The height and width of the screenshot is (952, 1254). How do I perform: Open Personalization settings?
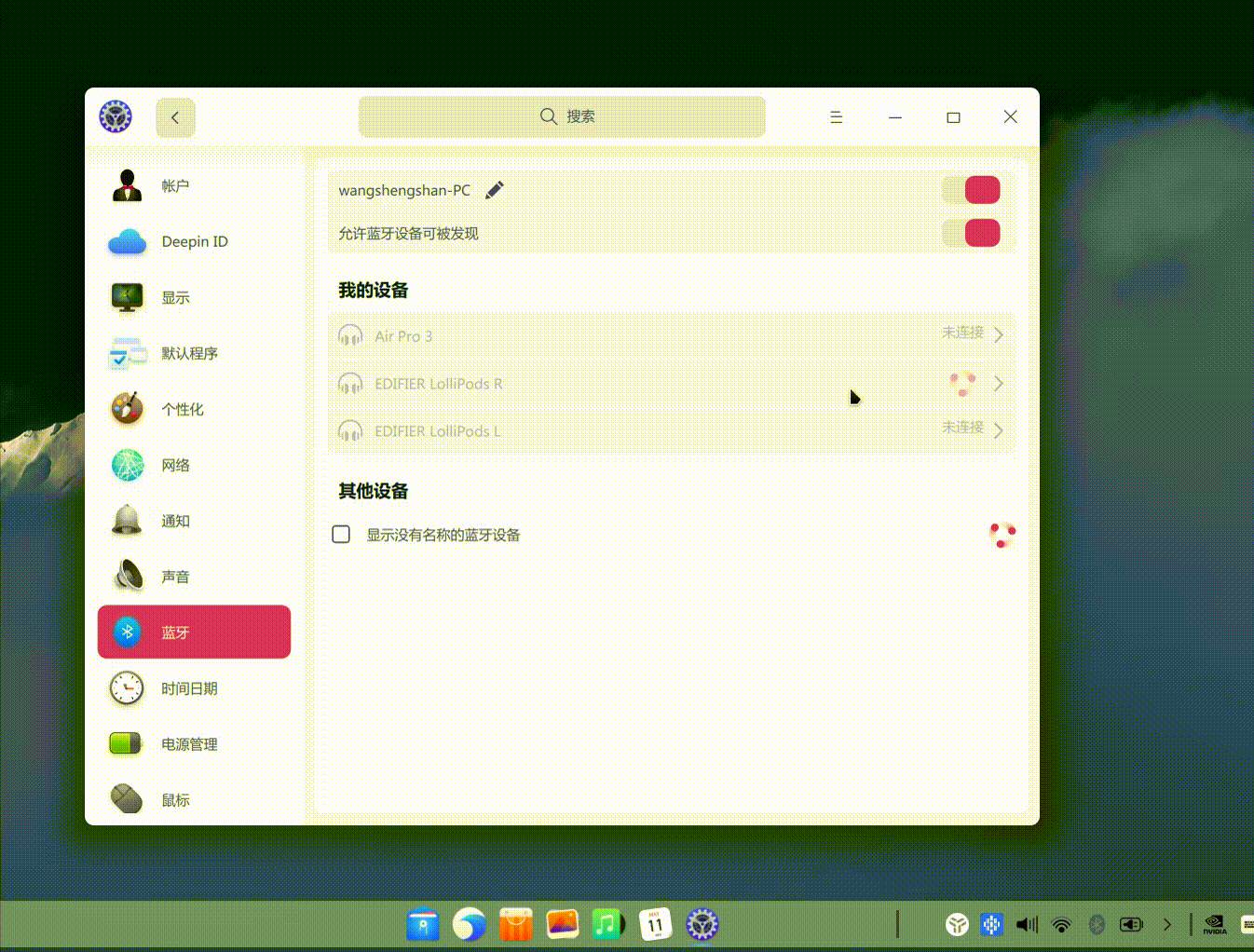(183, 409)
